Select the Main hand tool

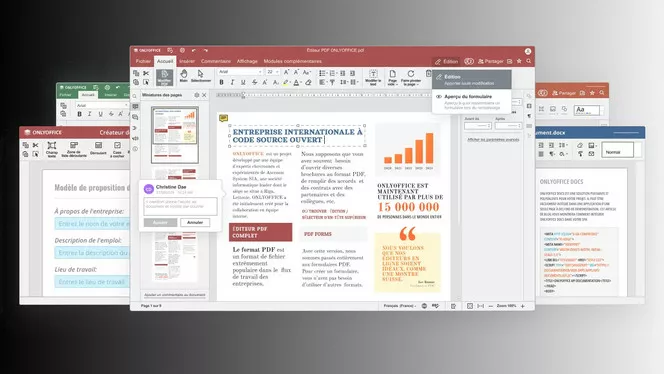click(183, 74)
